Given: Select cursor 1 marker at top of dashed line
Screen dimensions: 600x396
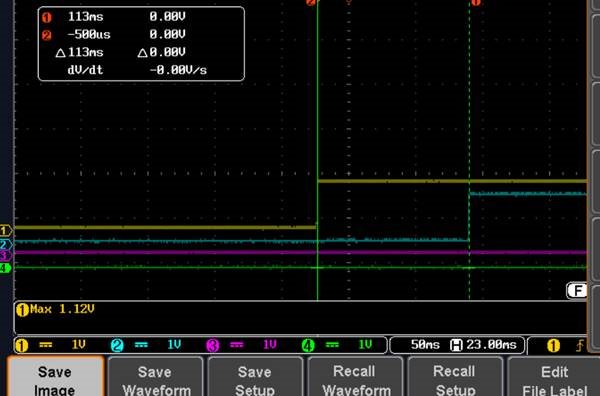Looking at the screenshot, I should [475, 3].
